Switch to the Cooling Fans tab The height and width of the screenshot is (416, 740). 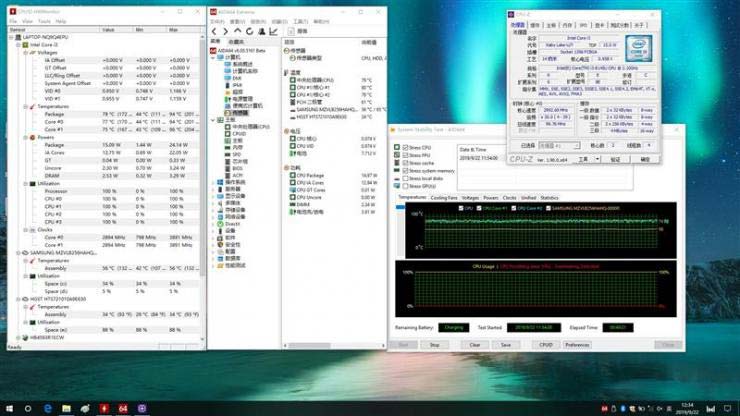coord(444,198)
